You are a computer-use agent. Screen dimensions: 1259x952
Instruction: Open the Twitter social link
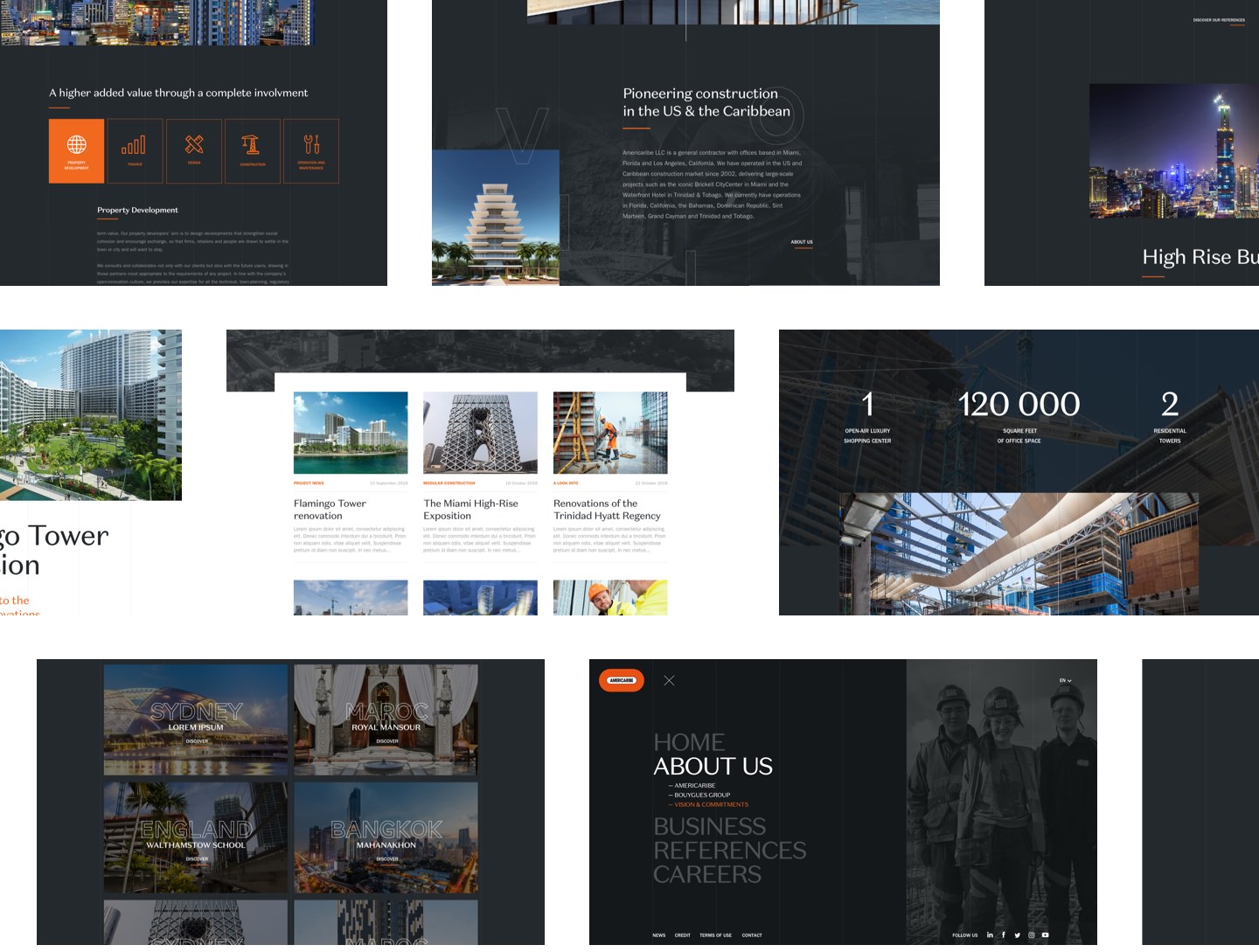point(1018,935)
